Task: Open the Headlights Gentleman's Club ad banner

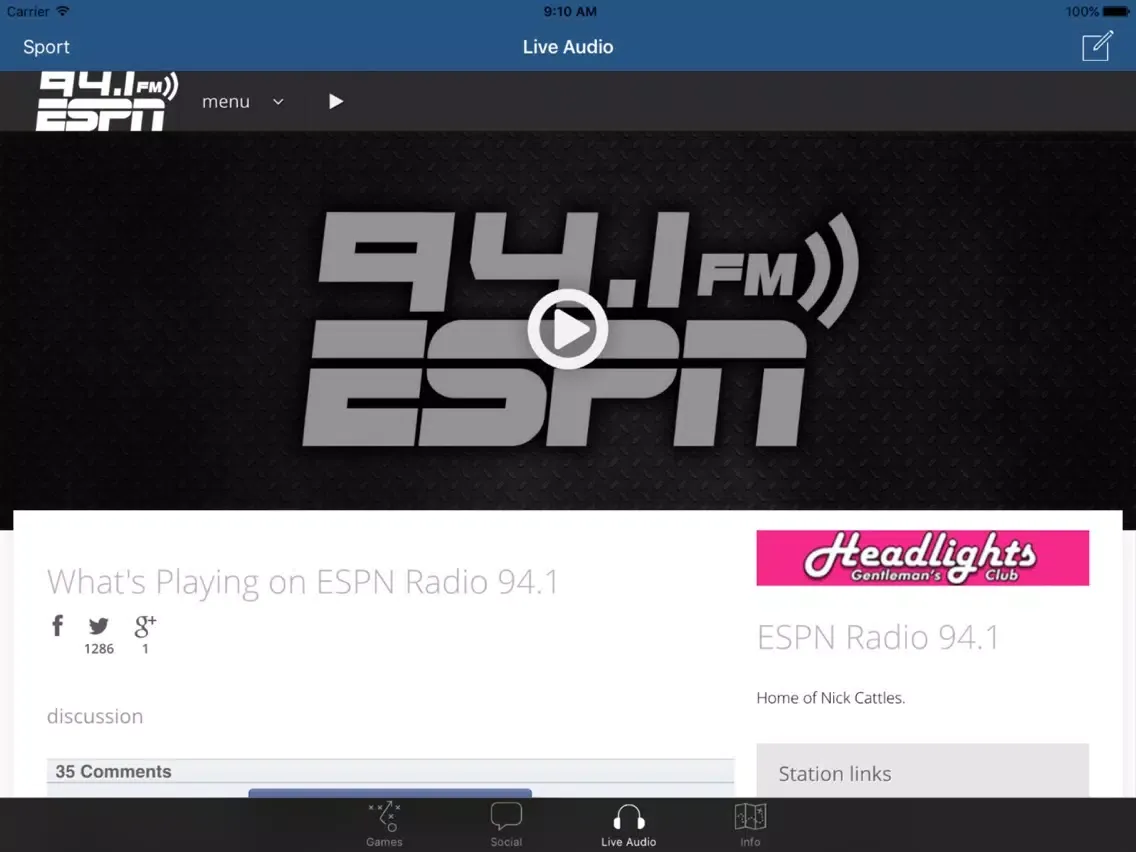Action: (x=922, y=558)
